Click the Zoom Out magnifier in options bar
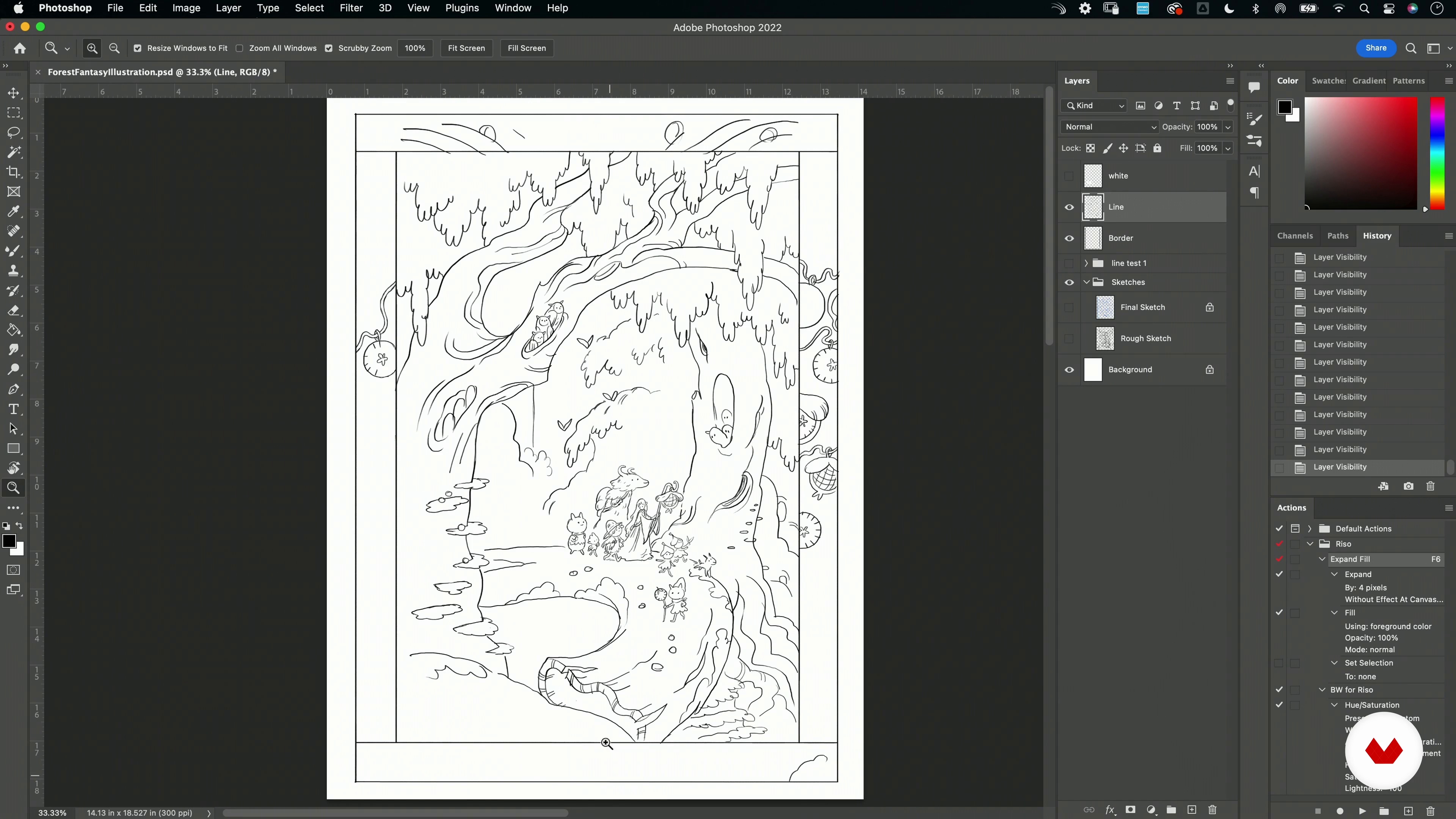The width and height of the screenshot is (1456, 819). click(x=114, y=48)
